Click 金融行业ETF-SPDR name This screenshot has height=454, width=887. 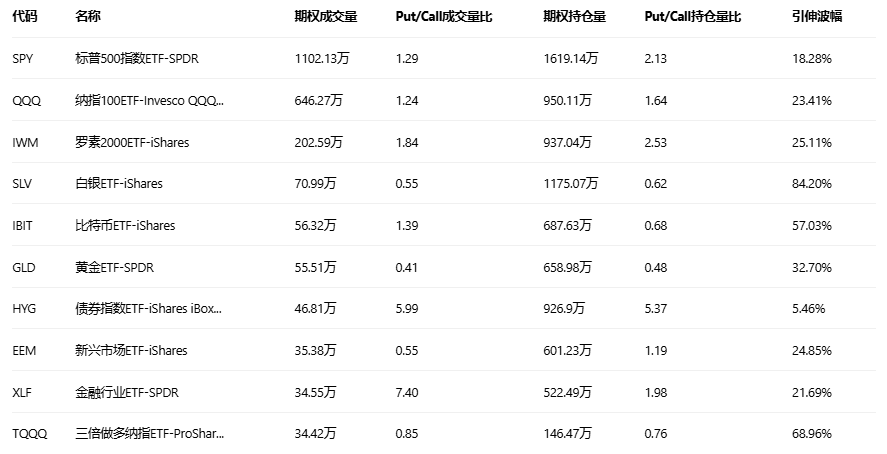[x=126, y=392]
